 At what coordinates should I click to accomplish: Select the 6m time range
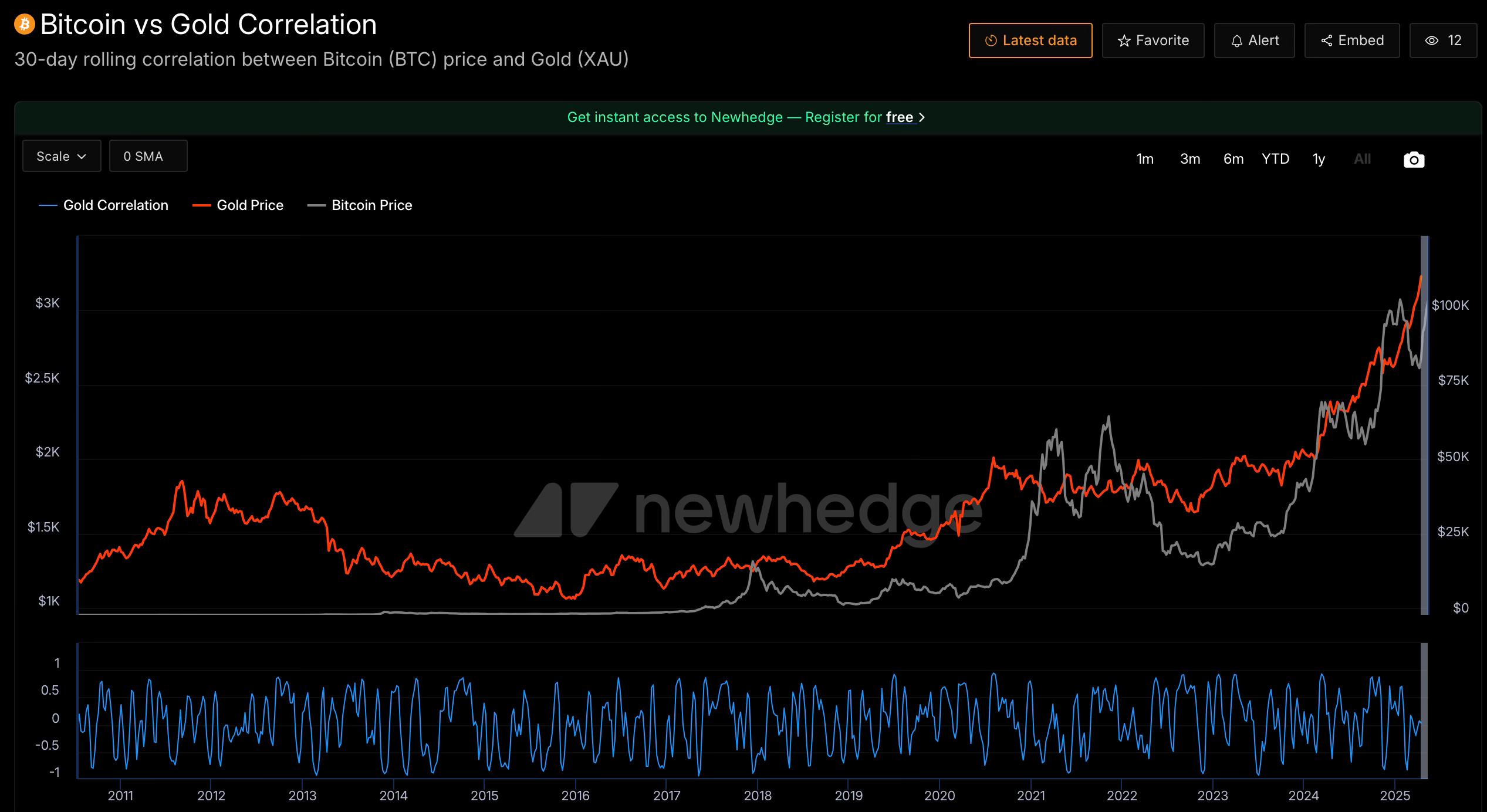(1233, 159)
